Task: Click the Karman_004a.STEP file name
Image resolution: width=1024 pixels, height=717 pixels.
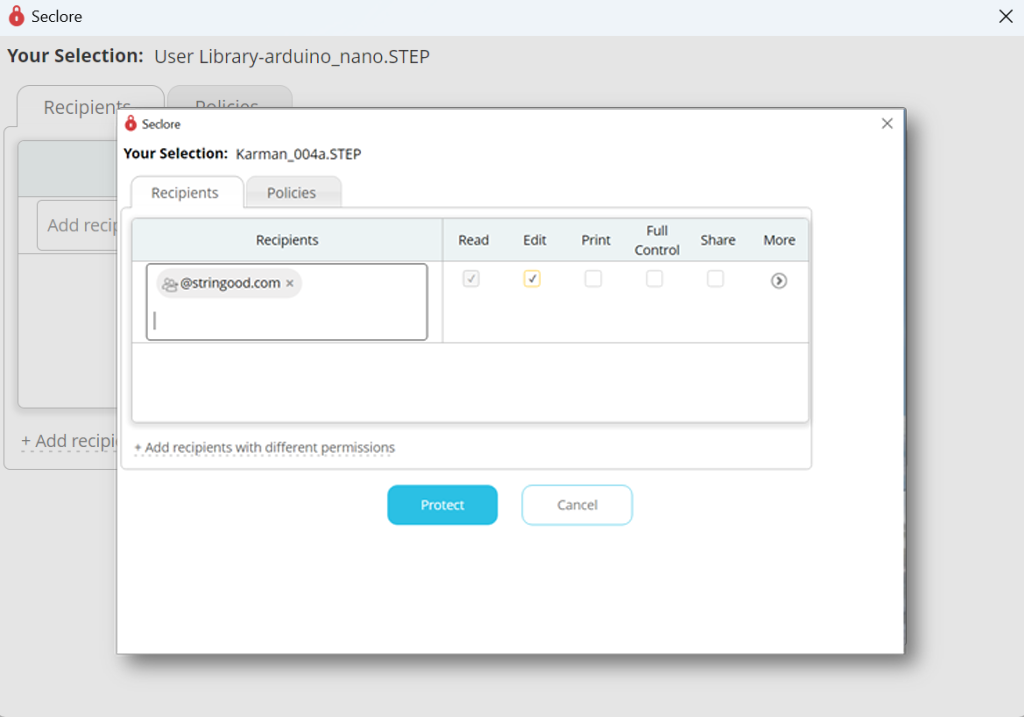Action: 298,154
